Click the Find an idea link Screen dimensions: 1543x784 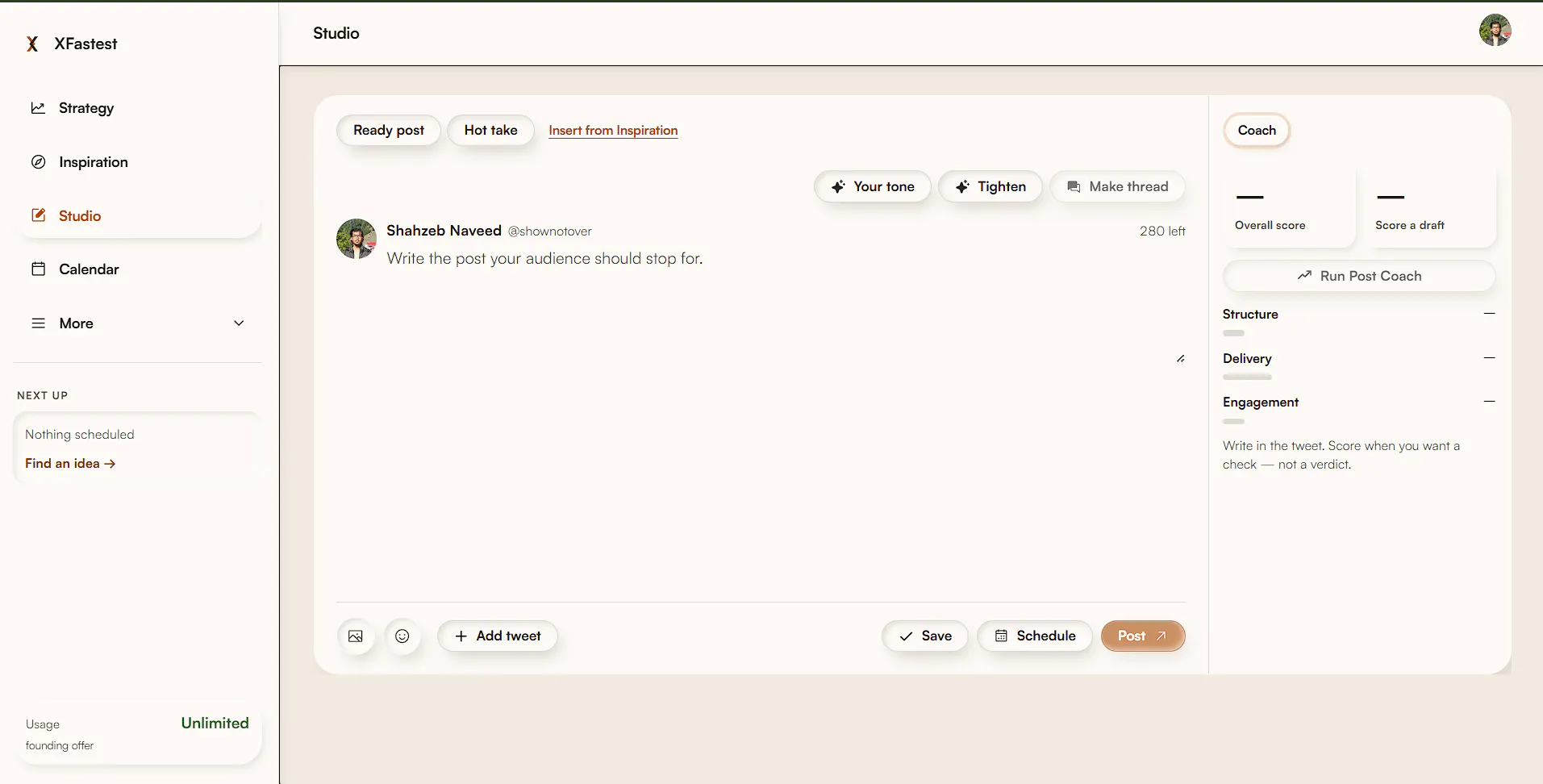pyautogui.click(x=70, y=464)
